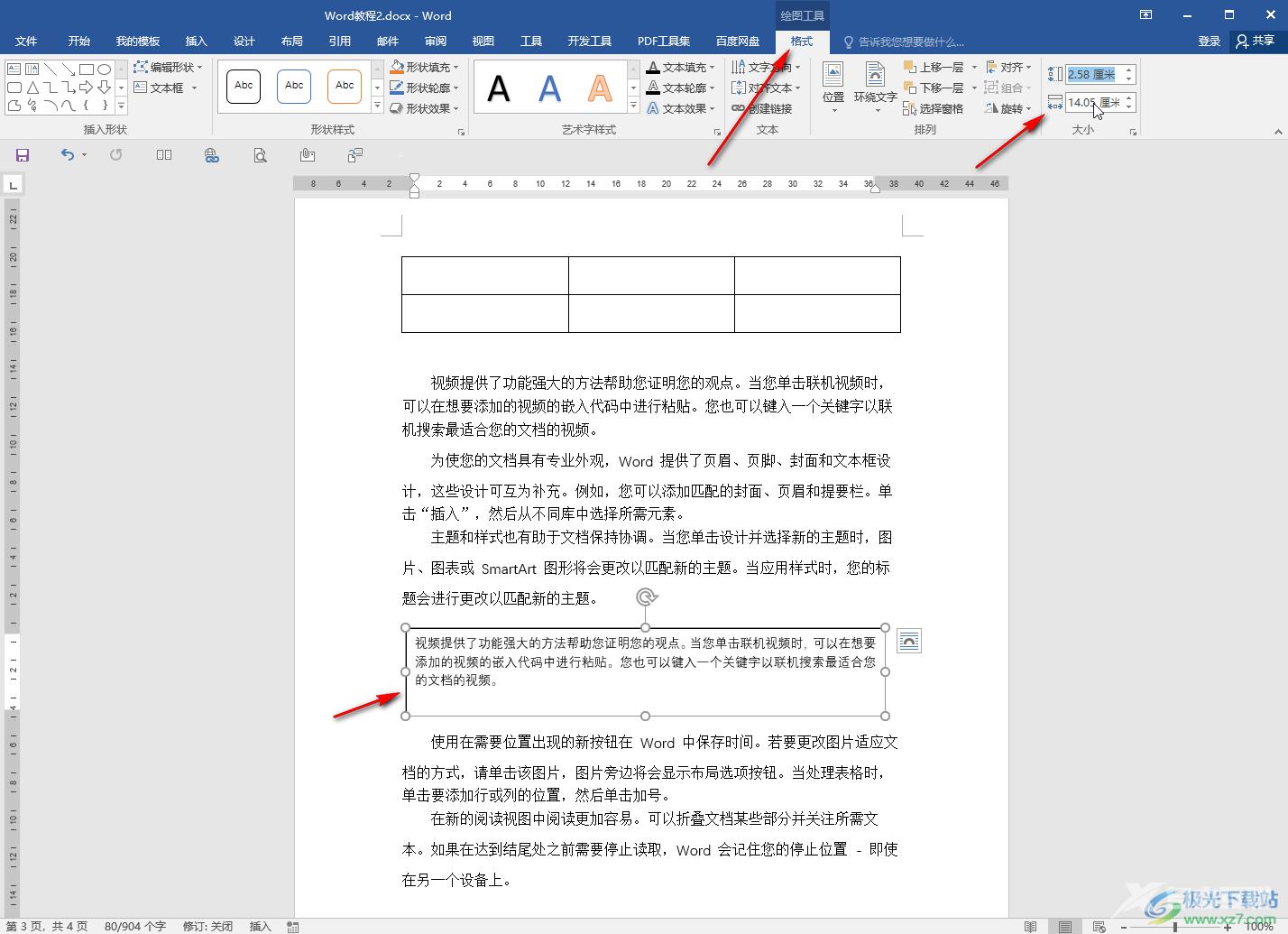This screenshot has width=1288, height=934.
Task: Switch to the Insert (插入) tab
Action: click(197, 42)
